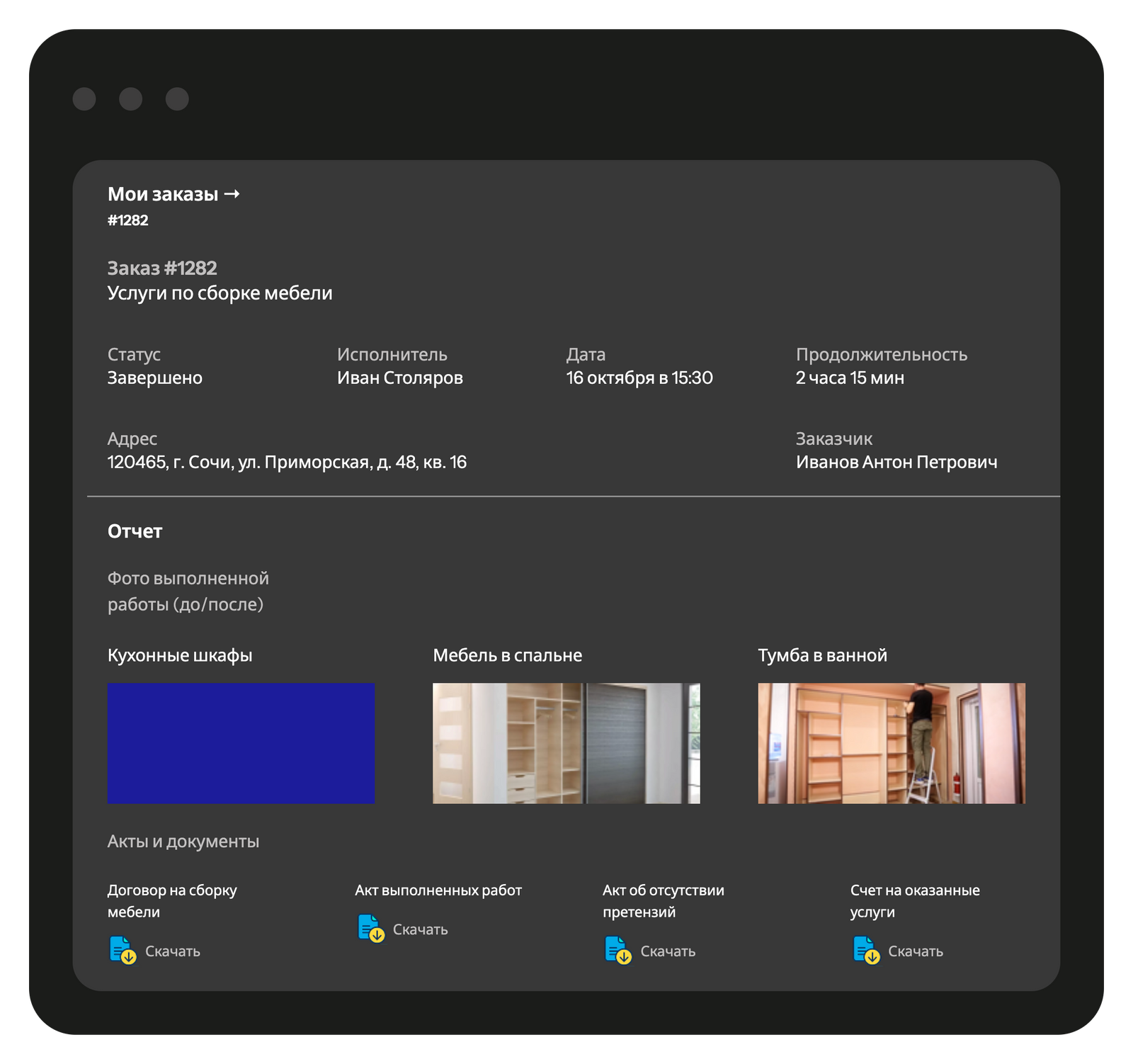Click the Статус field label
1133x1064 pixels.
134,354
